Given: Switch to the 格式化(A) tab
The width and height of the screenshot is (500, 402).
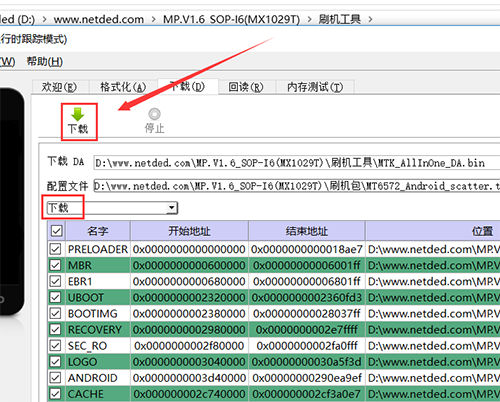Looking at the screenshot, I should tap(123, 87).
